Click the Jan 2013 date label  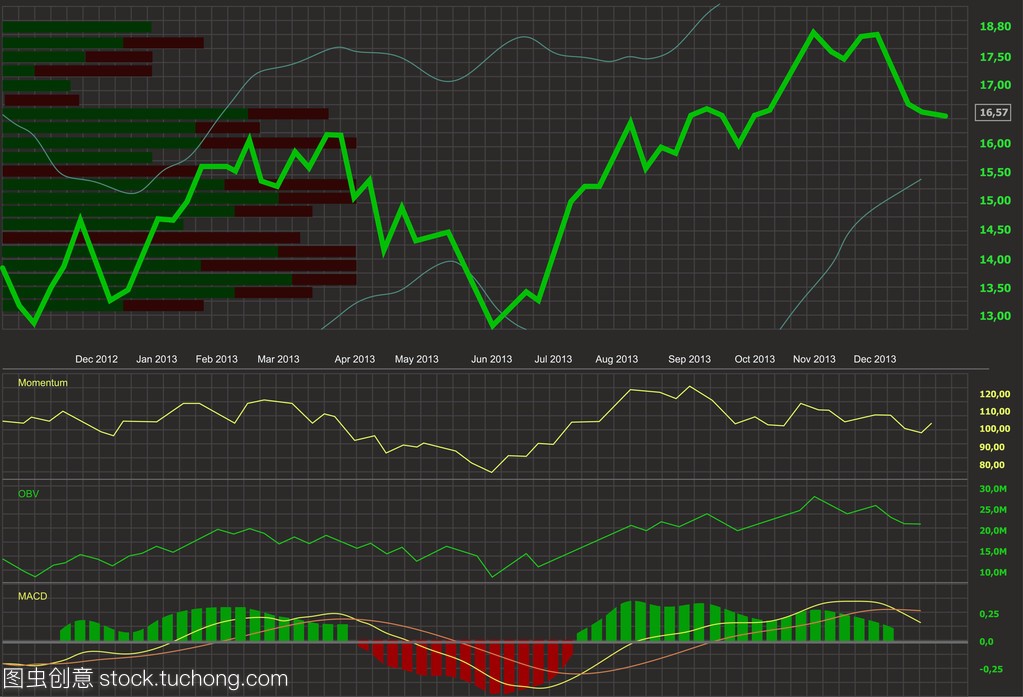(x=157, y=359)
